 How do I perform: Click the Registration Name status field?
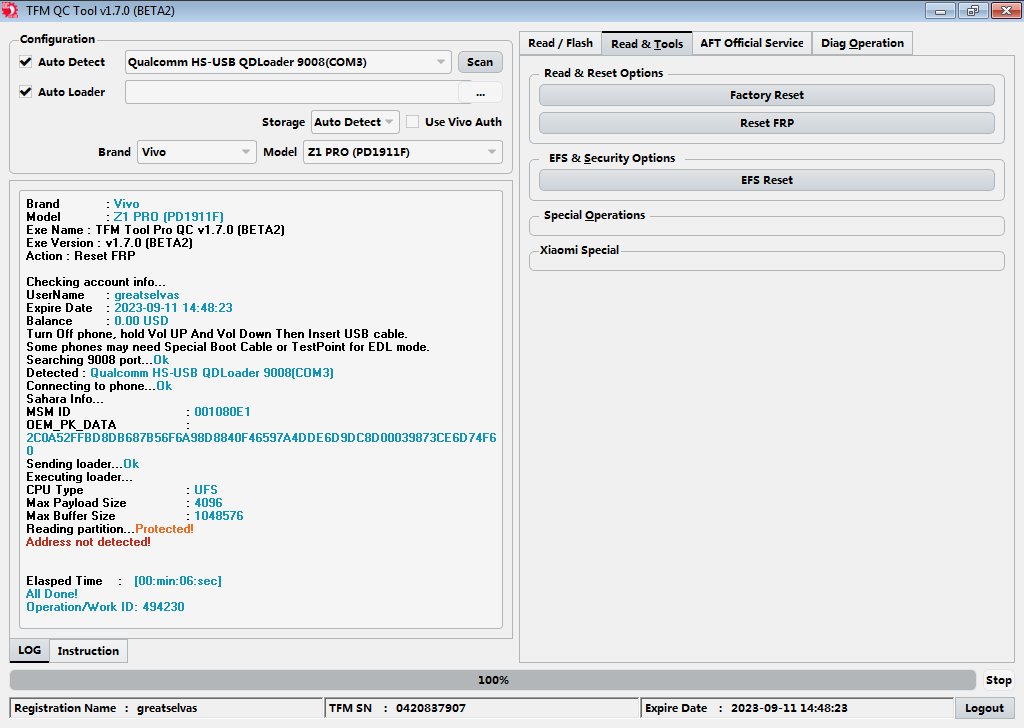coord(167,708)
